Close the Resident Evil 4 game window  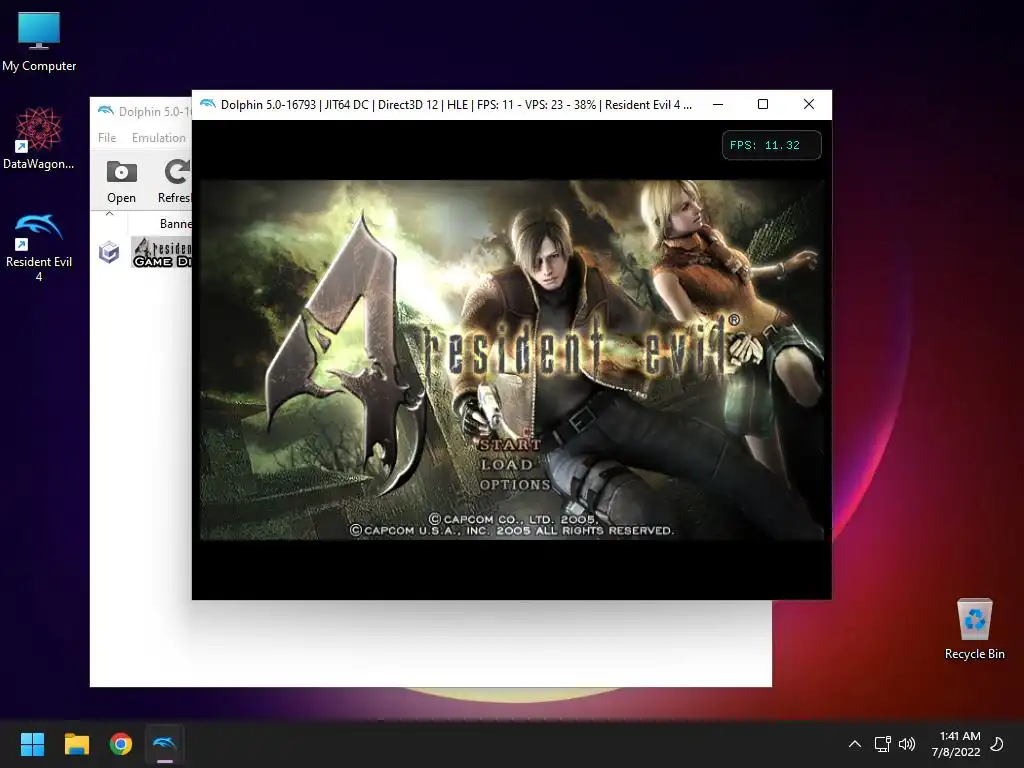pos(808,104)
